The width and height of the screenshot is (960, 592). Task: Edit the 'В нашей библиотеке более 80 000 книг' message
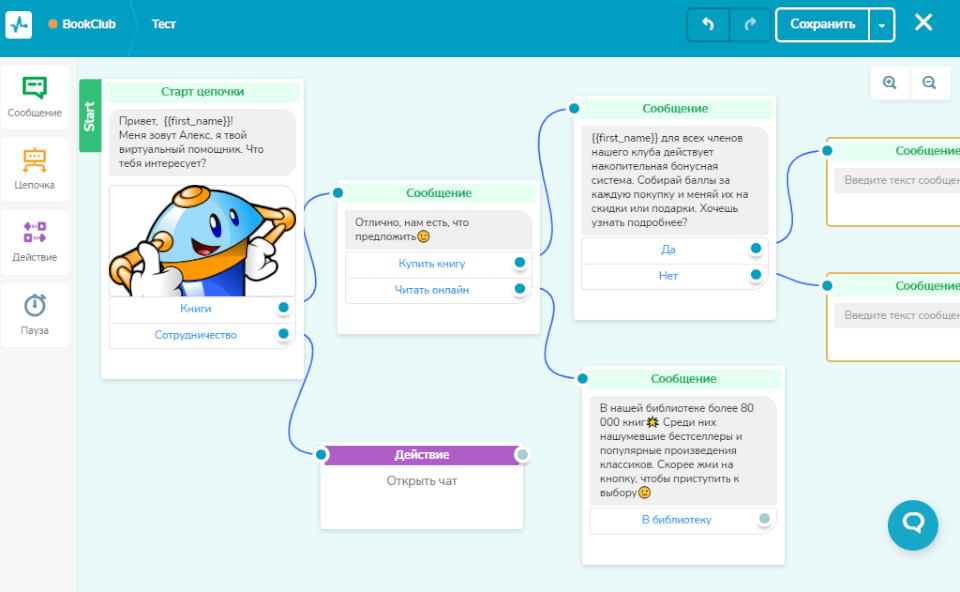click(683, 451)
